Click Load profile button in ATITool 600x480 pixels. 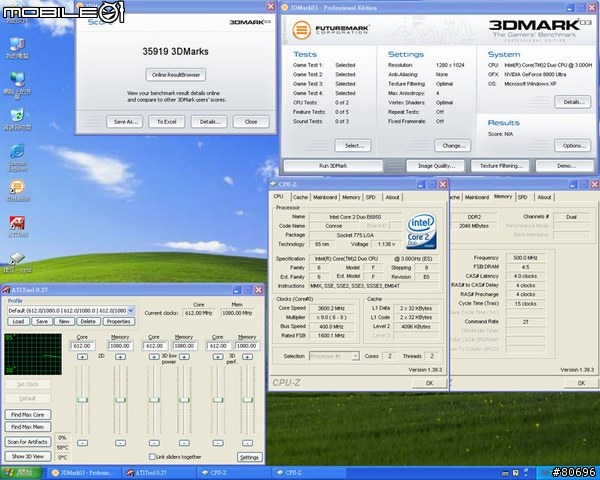[x=18, y=322]
